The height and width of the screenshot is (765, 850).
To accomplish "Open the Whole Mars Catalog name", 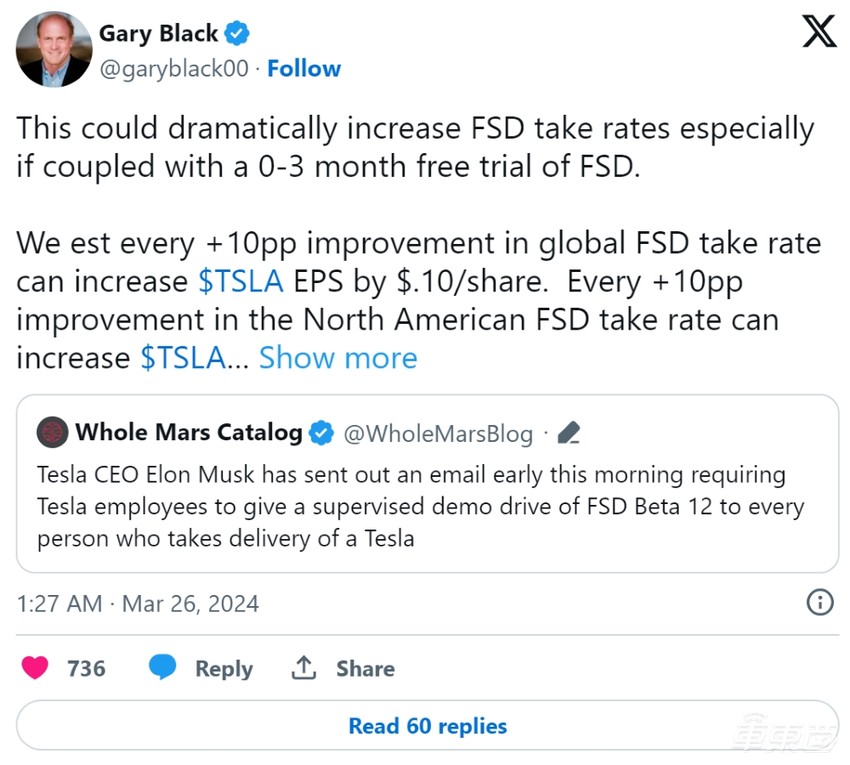I will coord(189,432).
